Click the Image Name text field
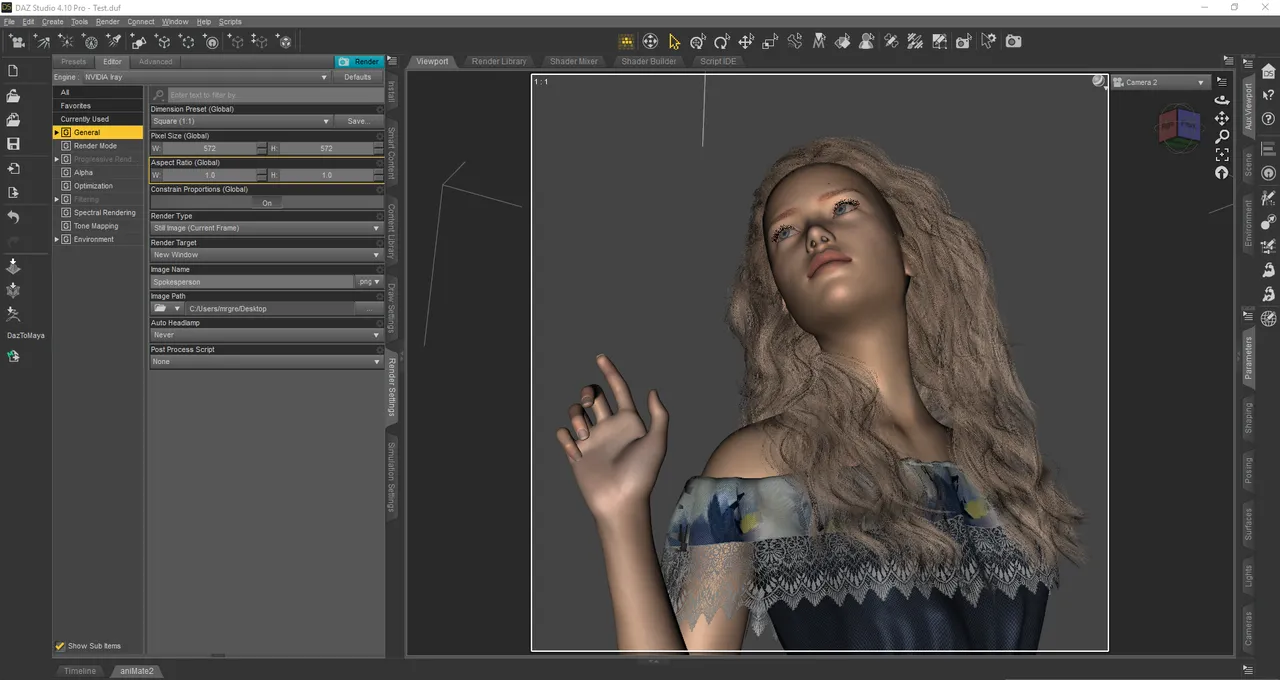Viewport: 1280px width, 680px height. pyautogui.click(x=252, y=282)
